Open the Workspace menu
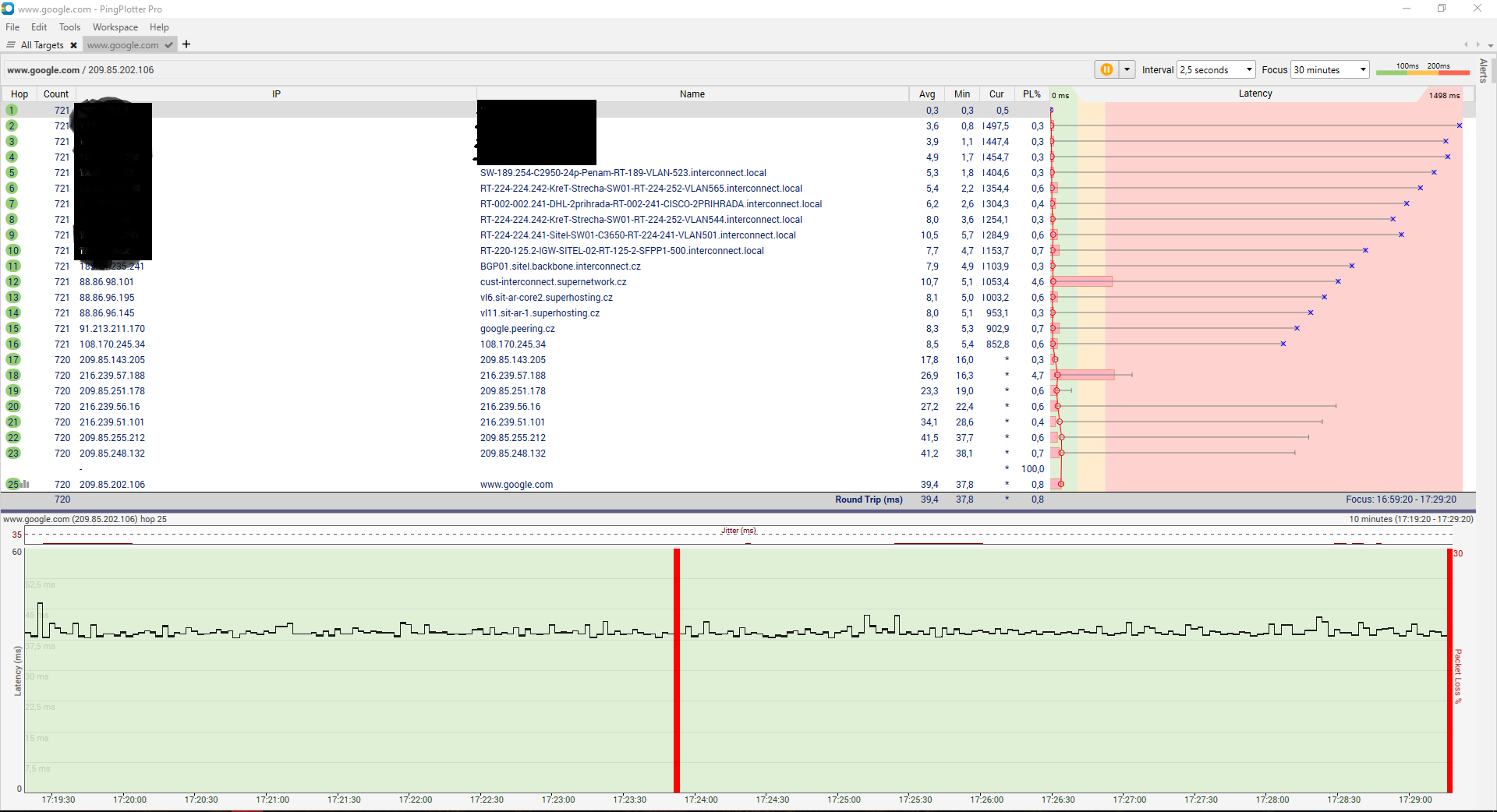The image size is (1497, 812). point(115,26)
